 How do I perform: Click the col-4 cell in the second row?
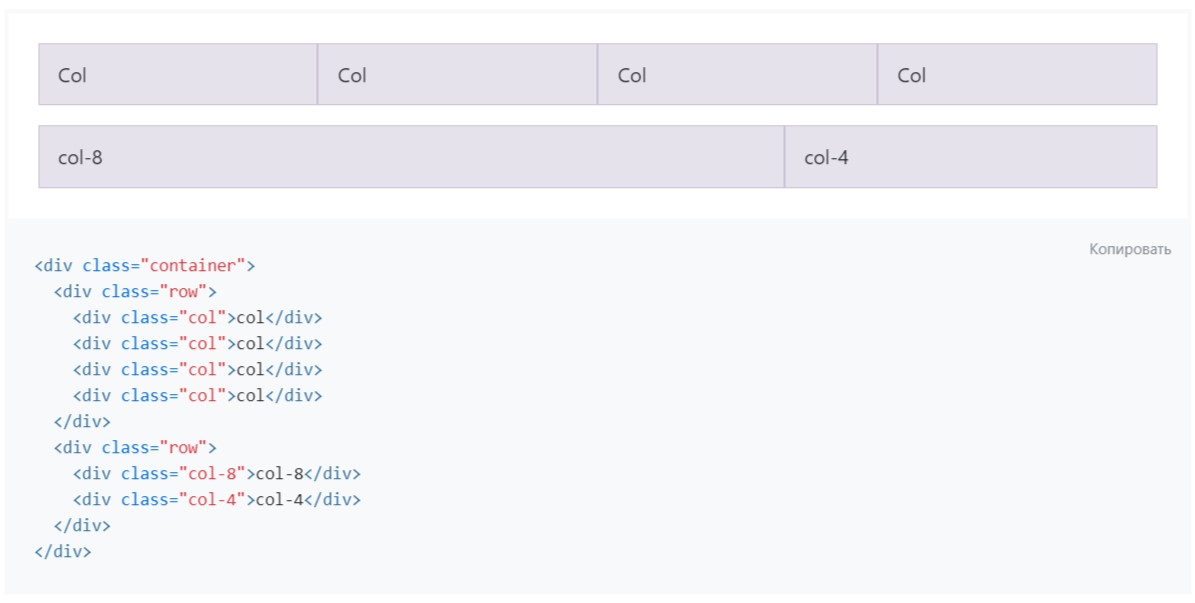click(970, 156)
